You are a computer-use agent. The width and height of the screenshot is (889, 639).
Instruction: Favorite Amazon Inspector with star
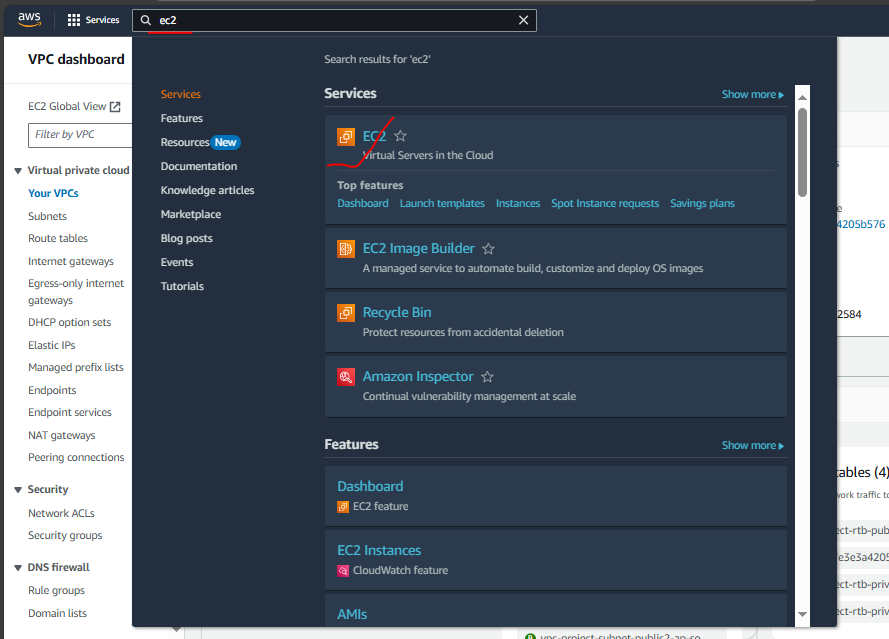487,376
